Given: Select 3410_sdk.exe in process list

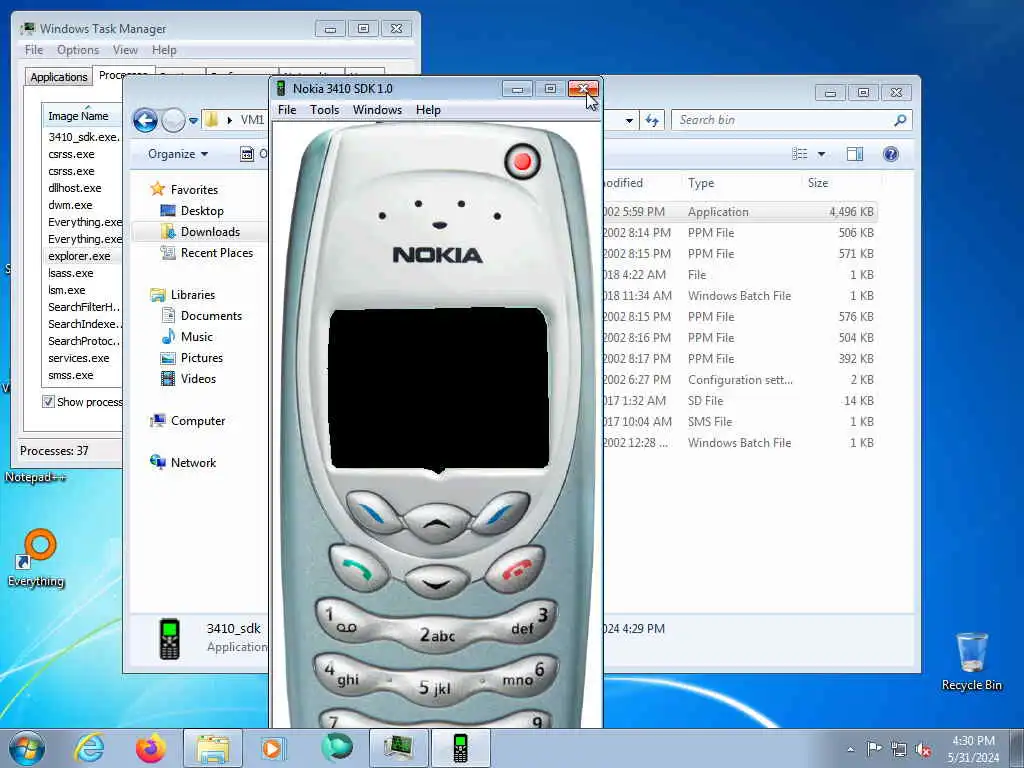Looking at the screenshot, I should (x=83, y=137).
